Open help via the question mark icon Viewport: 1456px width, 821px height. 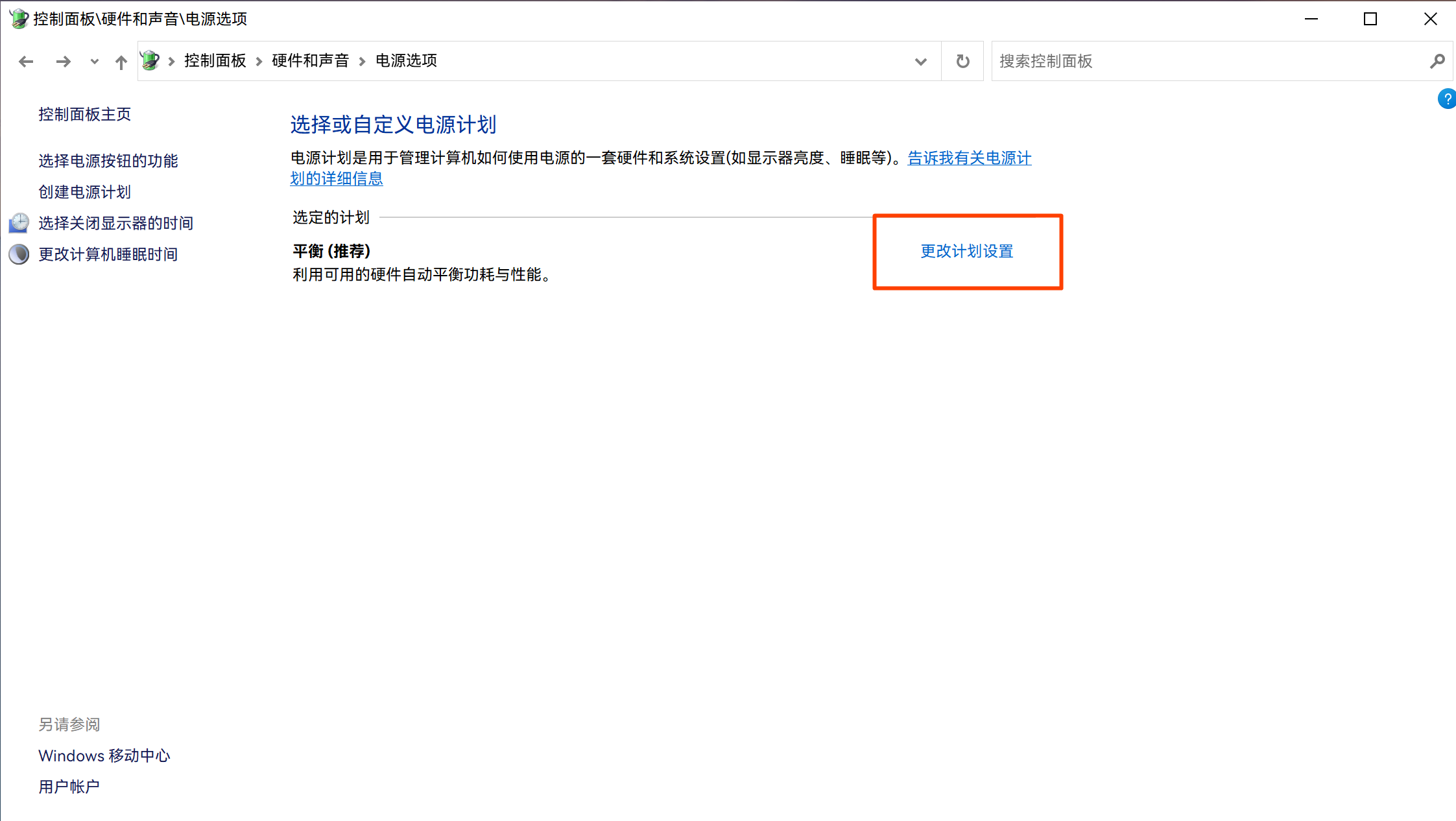(1447, 99)
